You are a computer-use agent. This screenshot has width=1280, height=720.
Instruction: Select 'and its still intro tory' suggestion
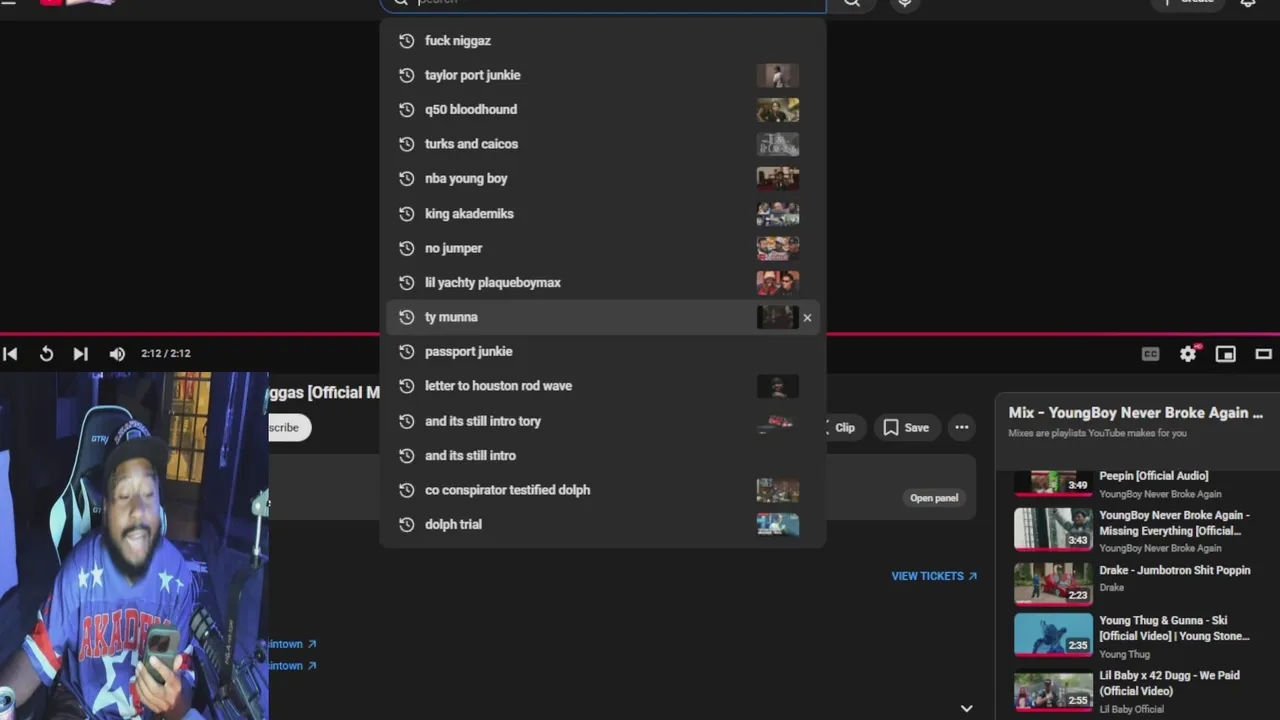[x=602, y=421]
